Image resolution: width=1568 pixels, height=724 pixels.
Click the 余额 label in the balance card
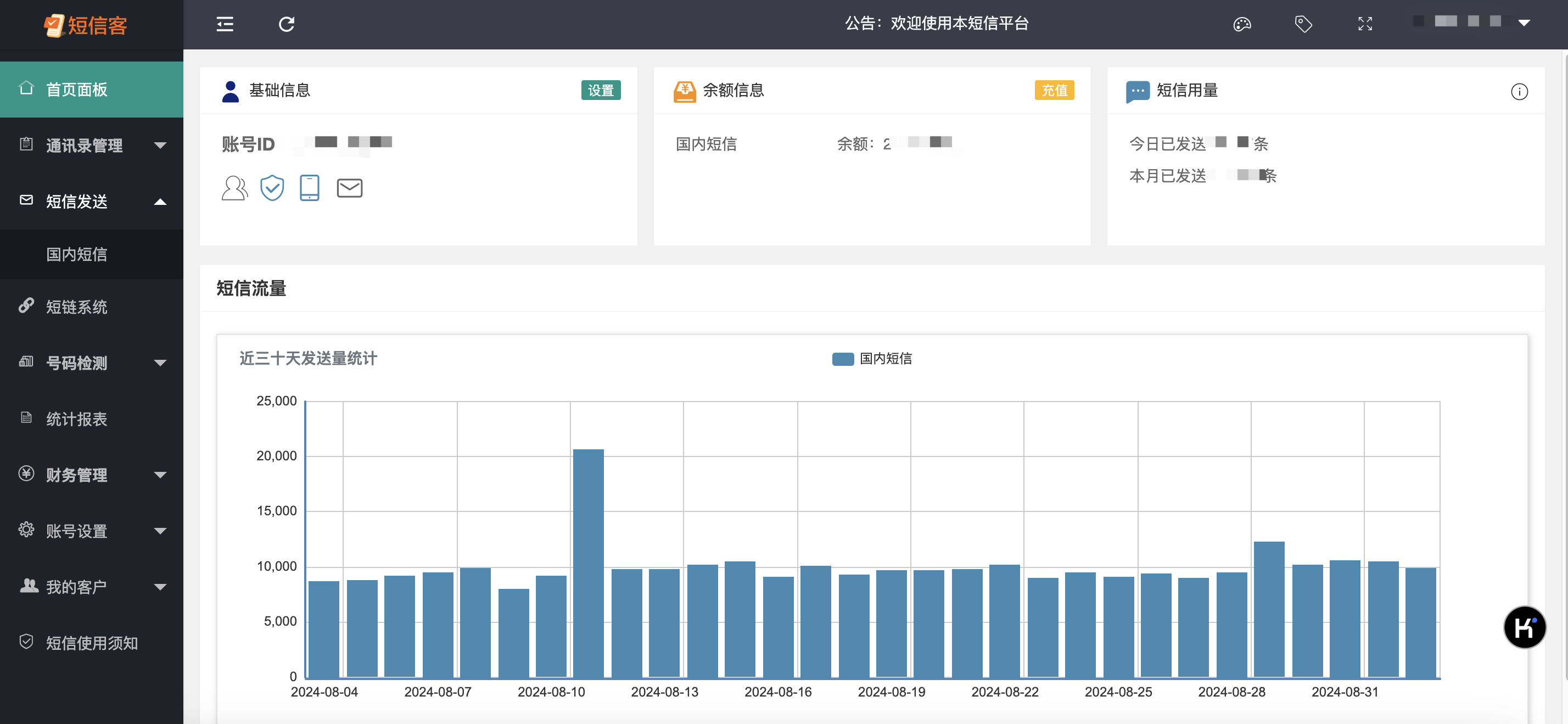point(855,144)
